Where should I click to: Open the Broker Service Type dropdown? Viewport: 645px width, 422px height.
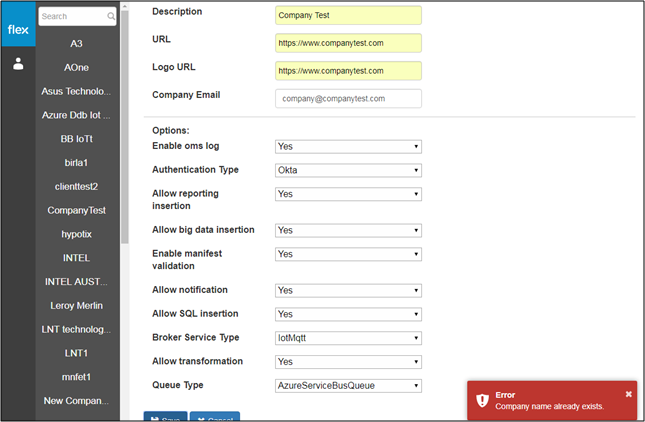pos(348,338)
